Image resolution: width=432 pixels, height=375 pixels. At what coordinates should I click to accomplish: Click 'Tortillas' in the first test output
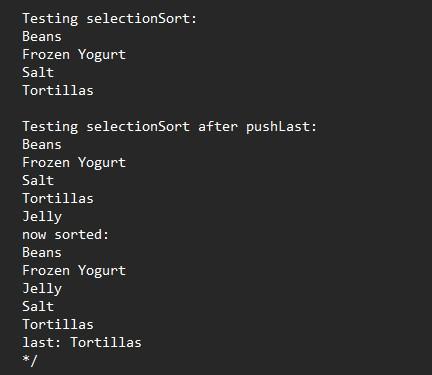(58, 90)
